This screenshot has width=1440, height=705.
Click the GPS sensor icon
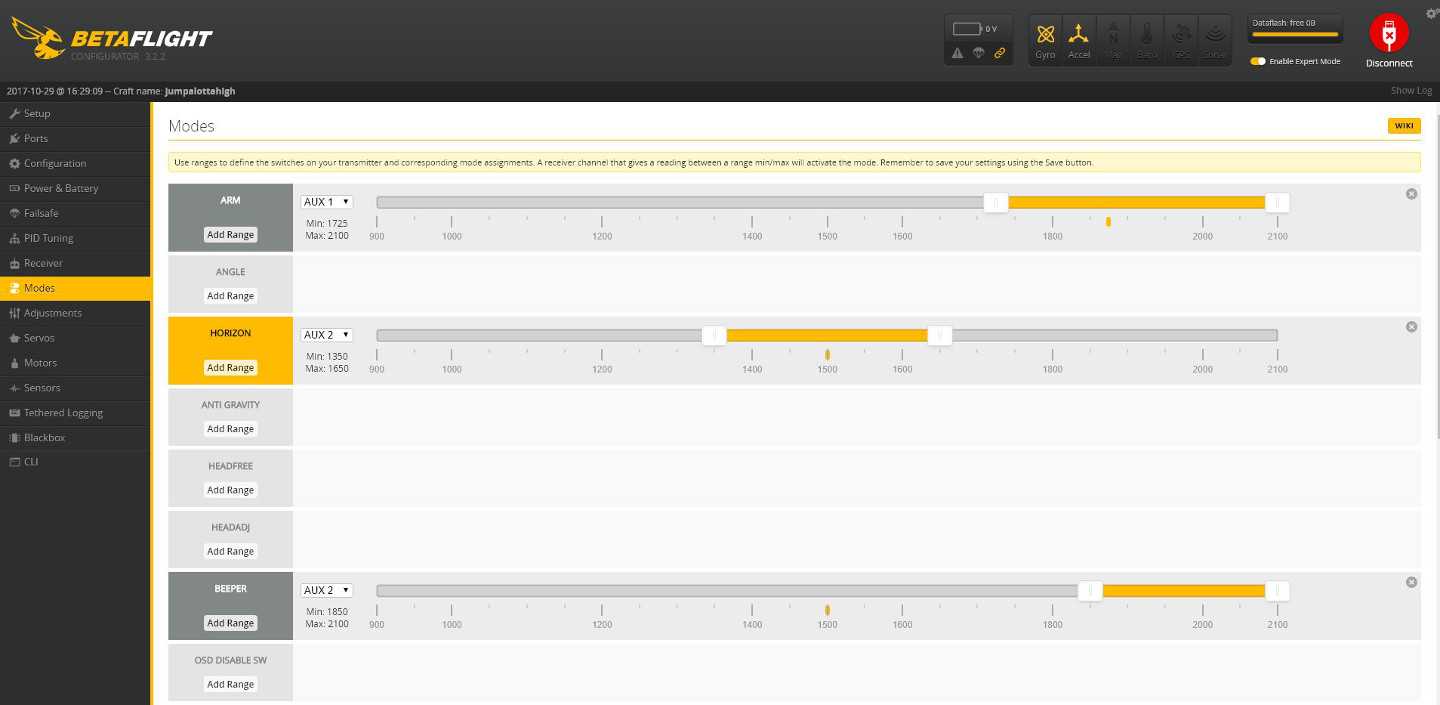pyautogui.click(x=1181, y=40)
